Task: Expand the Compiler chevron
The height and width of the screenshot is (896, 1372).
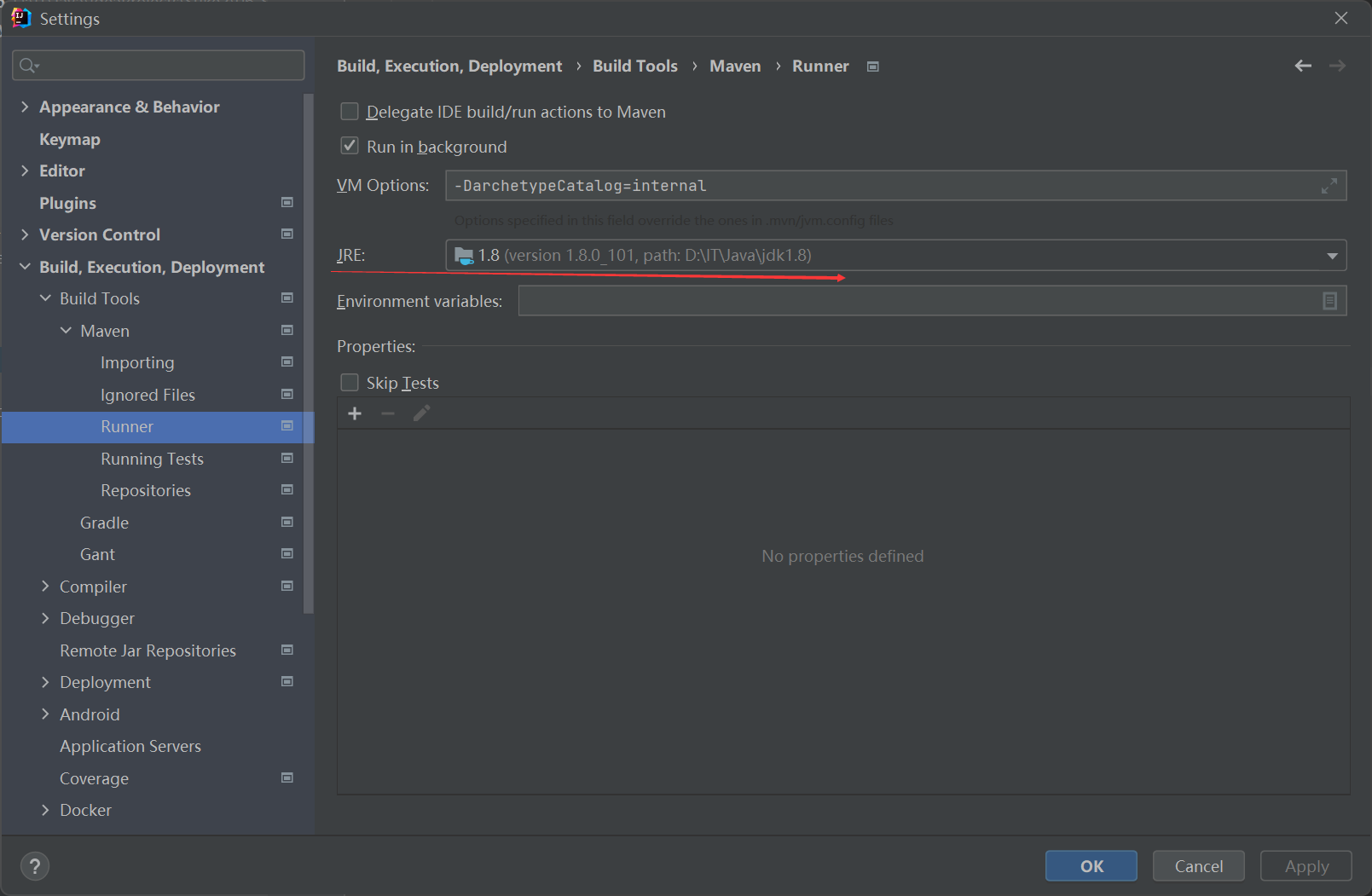Action: point(45,587)
